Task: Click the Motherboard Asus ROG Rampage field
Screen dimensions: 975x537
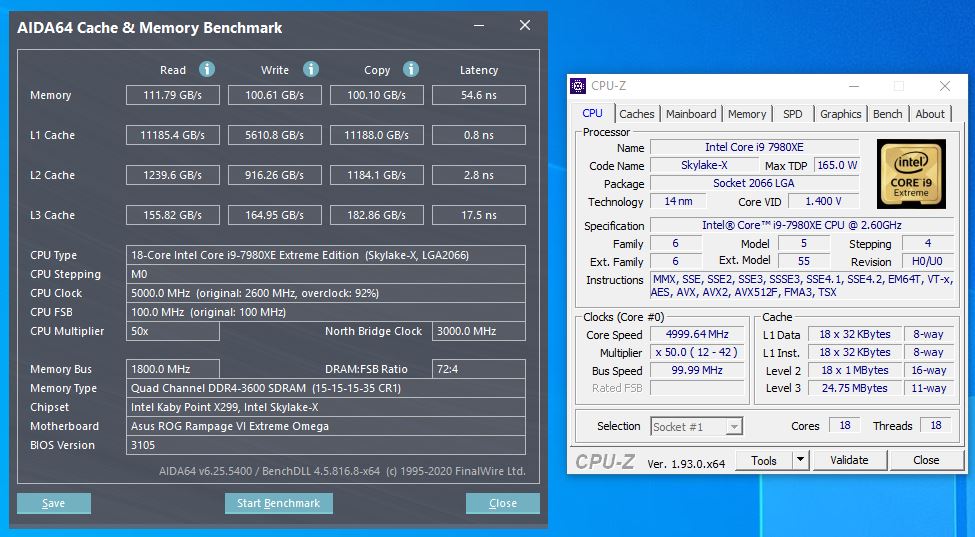Action: pyautogui.click(x=326, y=426)
